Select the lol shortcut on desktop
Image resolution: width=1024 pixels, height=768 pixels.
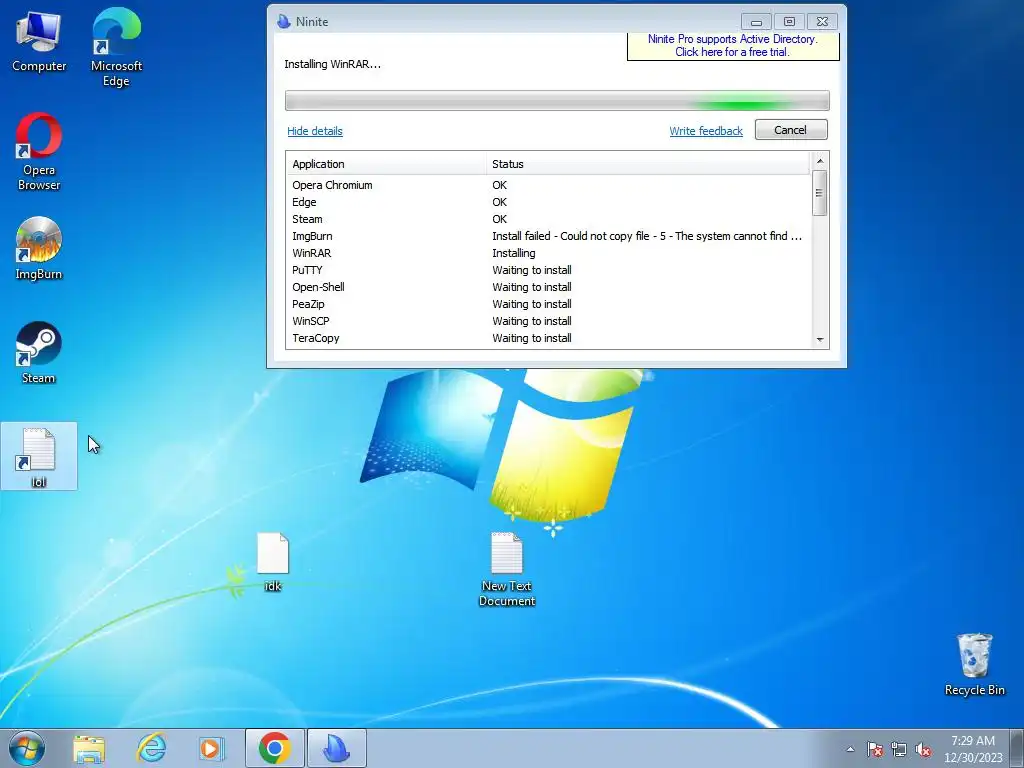[x=39, y=456]
